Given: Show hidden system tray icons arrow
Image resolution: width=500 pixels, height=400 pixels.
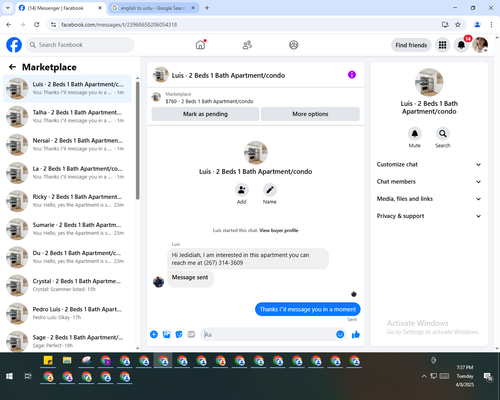Looking at the screenshot, I should (x=424, y=376).
